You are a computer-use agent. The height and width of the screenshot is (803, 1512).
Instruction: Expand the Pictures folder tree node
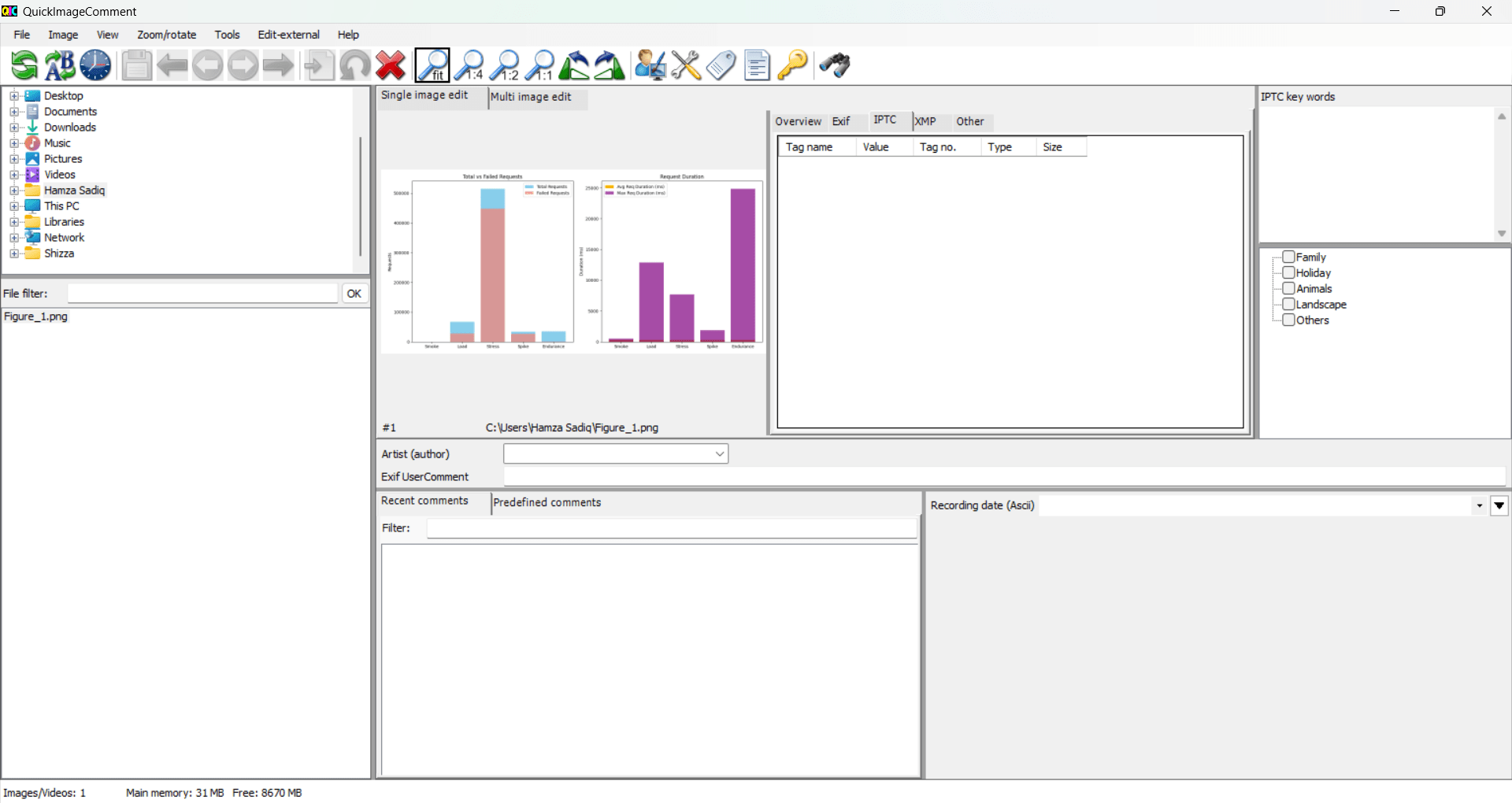[14, 159]
